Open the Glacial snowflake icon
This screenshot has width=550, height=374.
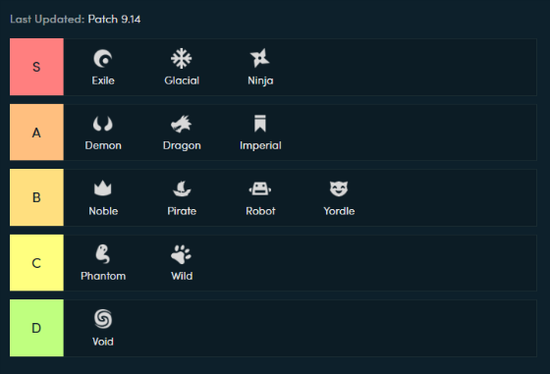(181, 58)
